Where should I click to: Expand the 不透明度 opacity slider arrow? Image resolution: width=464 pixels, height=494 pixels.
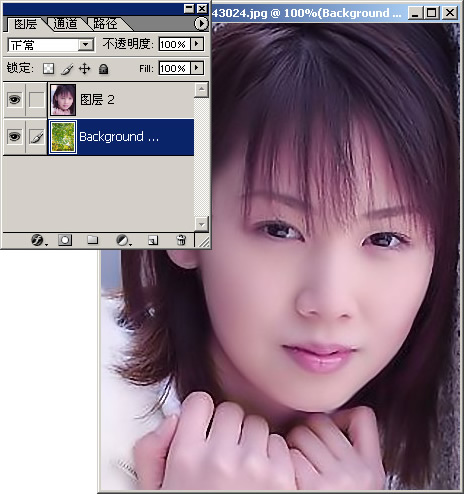pyautogui.click(x=197, y=44)
